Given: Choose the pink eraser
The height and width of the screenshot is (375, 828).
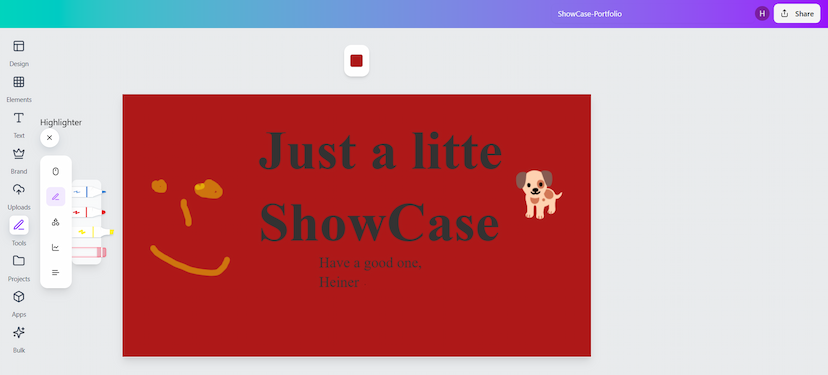Looking at the screenshot, I should 89,252.
